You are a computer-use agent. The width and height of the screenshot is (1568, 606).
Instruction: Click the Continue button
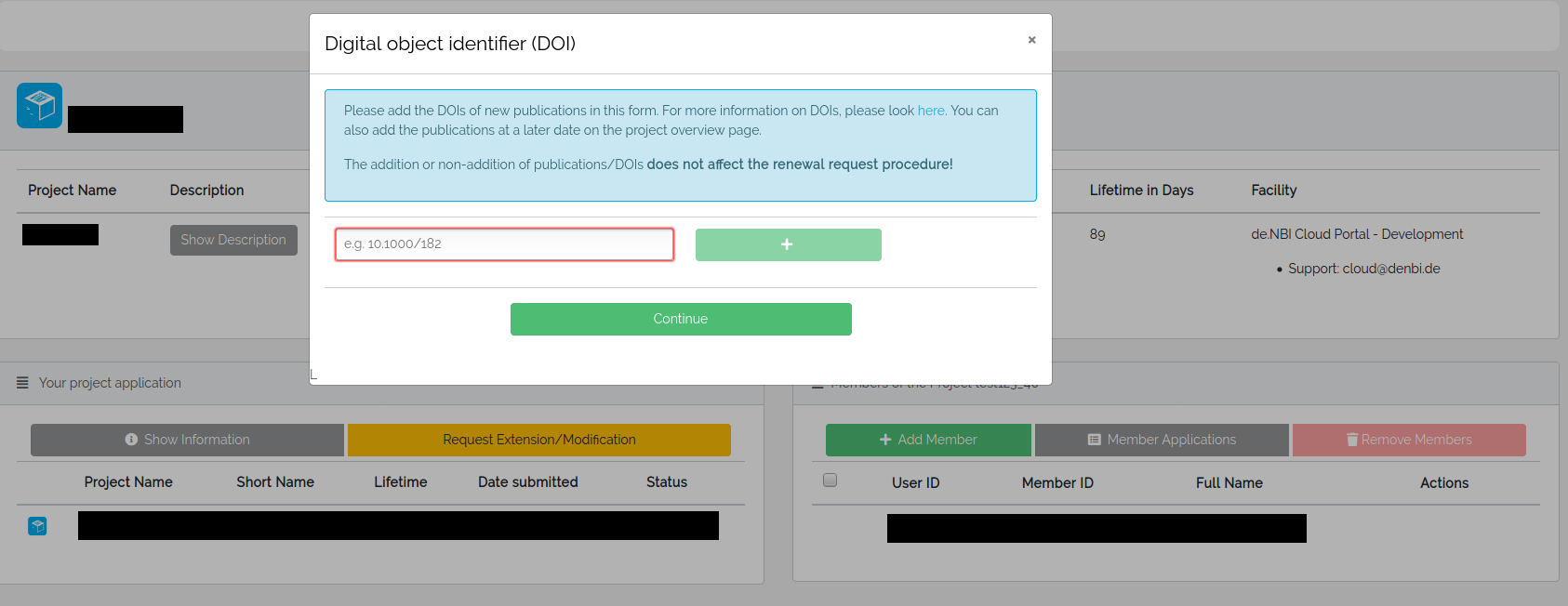(x=680, y=319)
